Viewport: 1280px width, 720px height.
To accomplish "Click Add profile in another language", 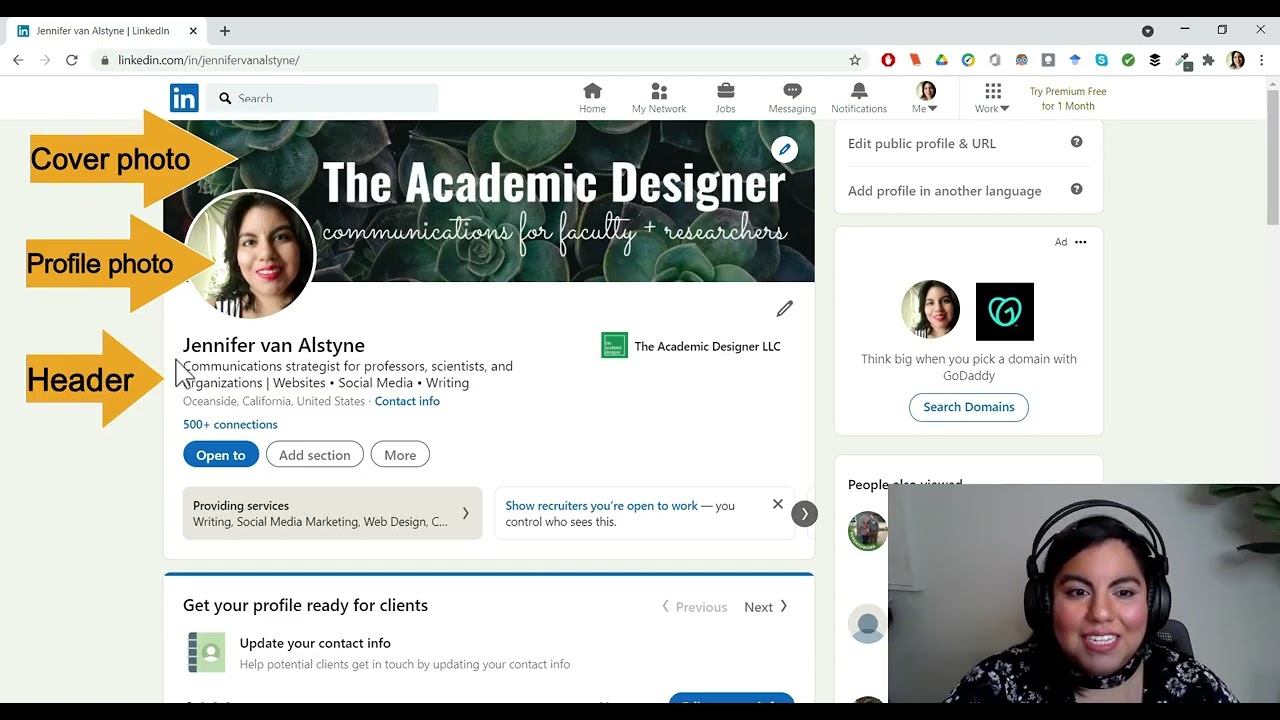I will (x=945, y=190).
